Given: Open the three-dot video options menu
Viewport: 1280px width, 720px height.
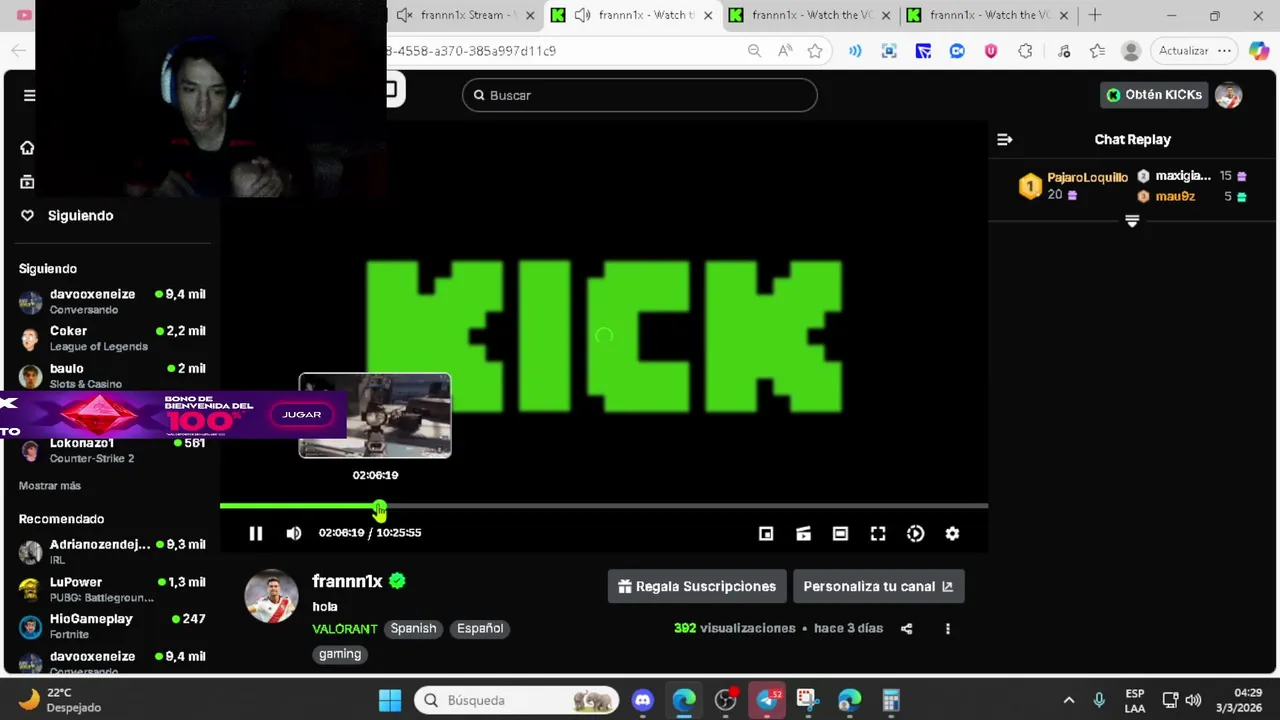Looking at the screenshot, I should [x=947, y=629].
